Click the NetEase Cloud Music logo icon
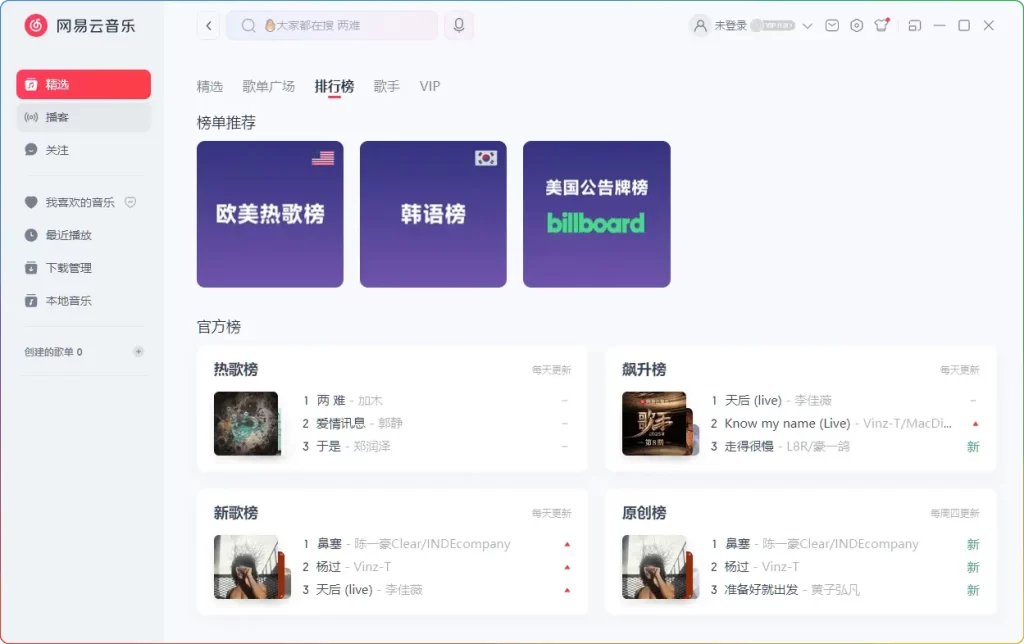 click(x=36, y=25)
